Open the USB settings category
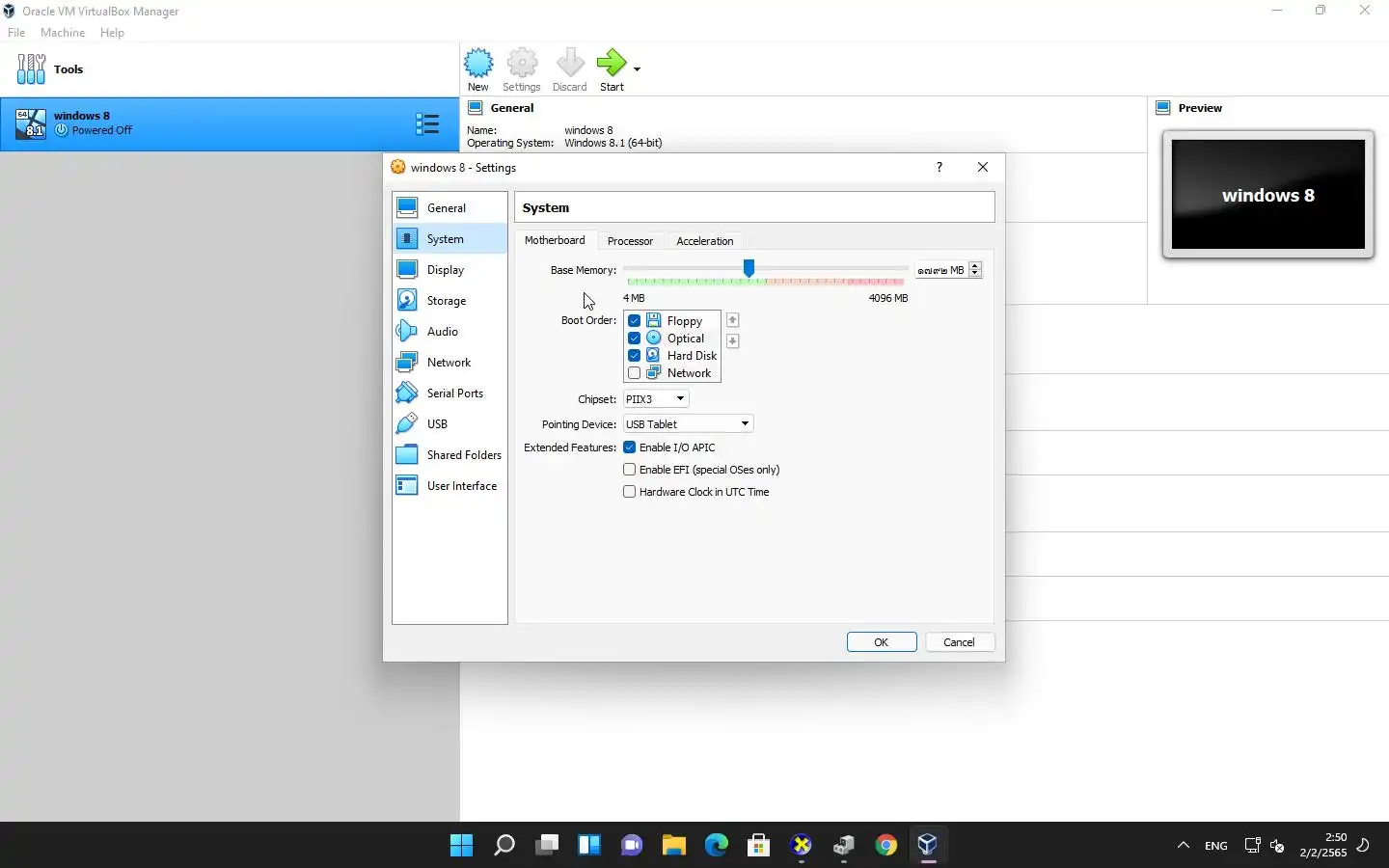Image resolution: width=1389 pixels, height=868 pixels. click(449, 424)
